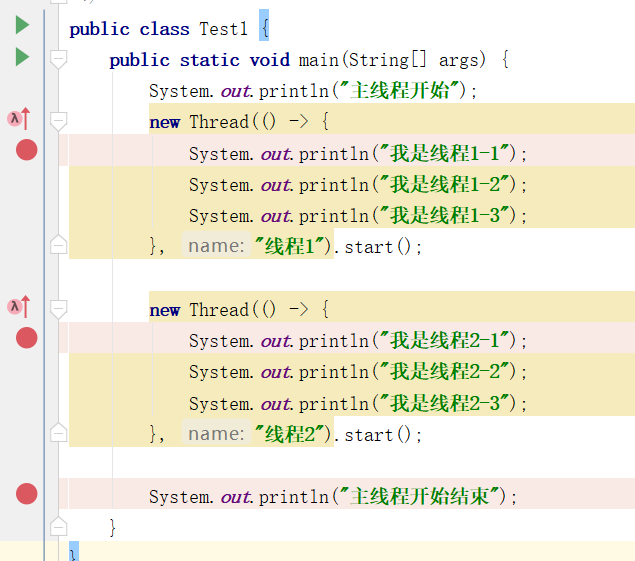This screenshot has height=561, width=635.
Task: Click highlighted opening brace after Test1
Action: point(264,25)
